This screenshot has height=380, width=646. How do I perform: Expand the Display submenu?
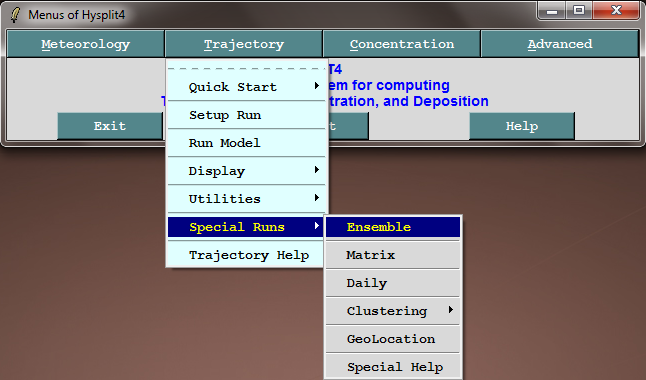[246, 171]
